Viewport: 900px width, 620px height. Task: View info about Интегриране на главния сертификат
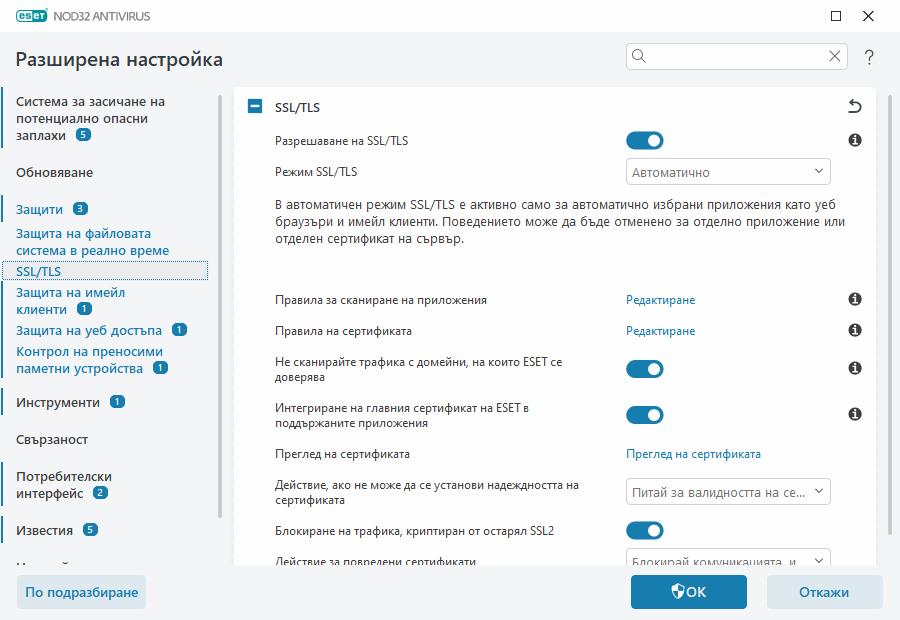pos(855,414)
